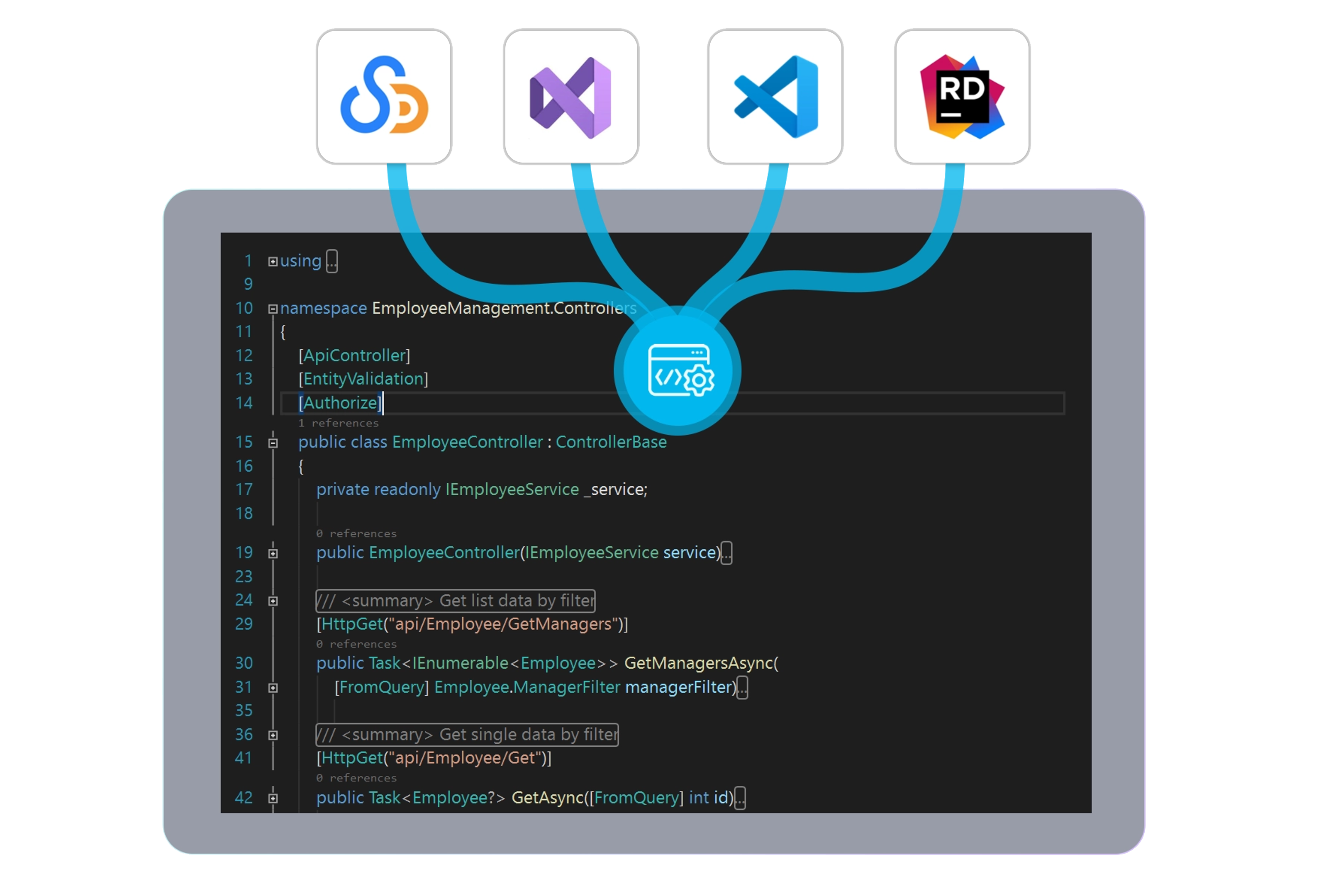The image size is (1343, 896).
Task: Place cursor on the [Authorize] attribute
Action: [340, 403]
